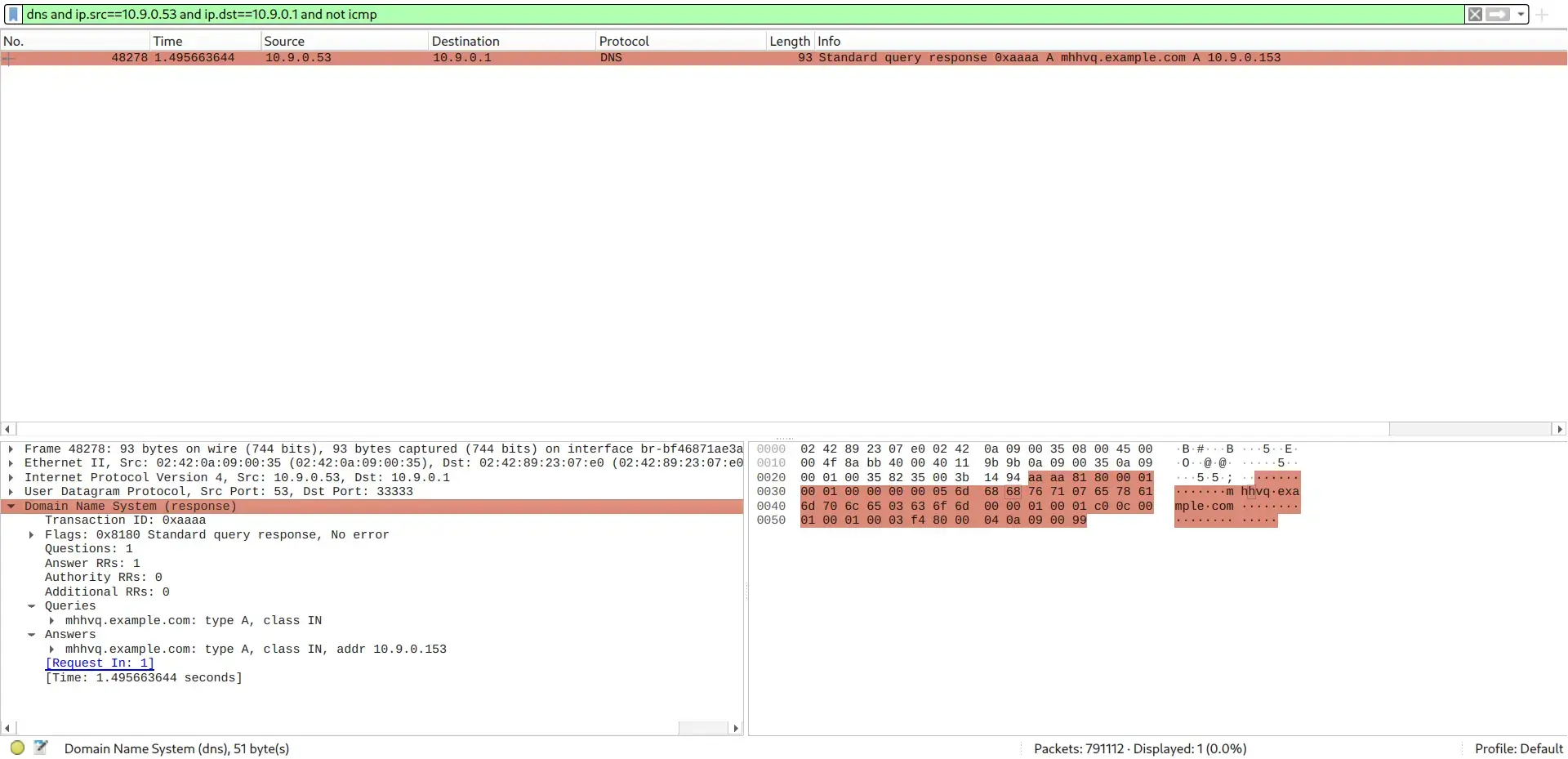Expand the answer record with addr 10.9.0.153

[51, 650]
